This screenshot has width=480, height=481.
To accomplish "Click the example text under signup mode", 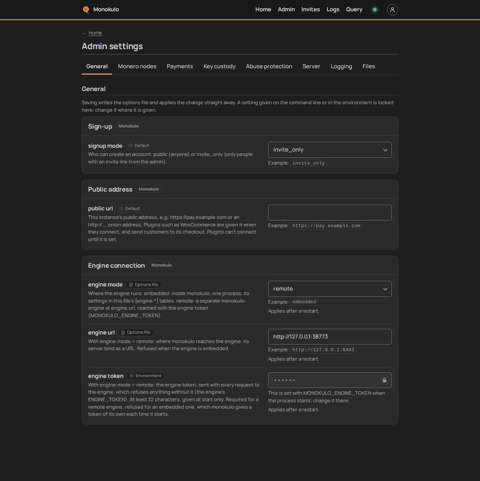I will point(308,163).
